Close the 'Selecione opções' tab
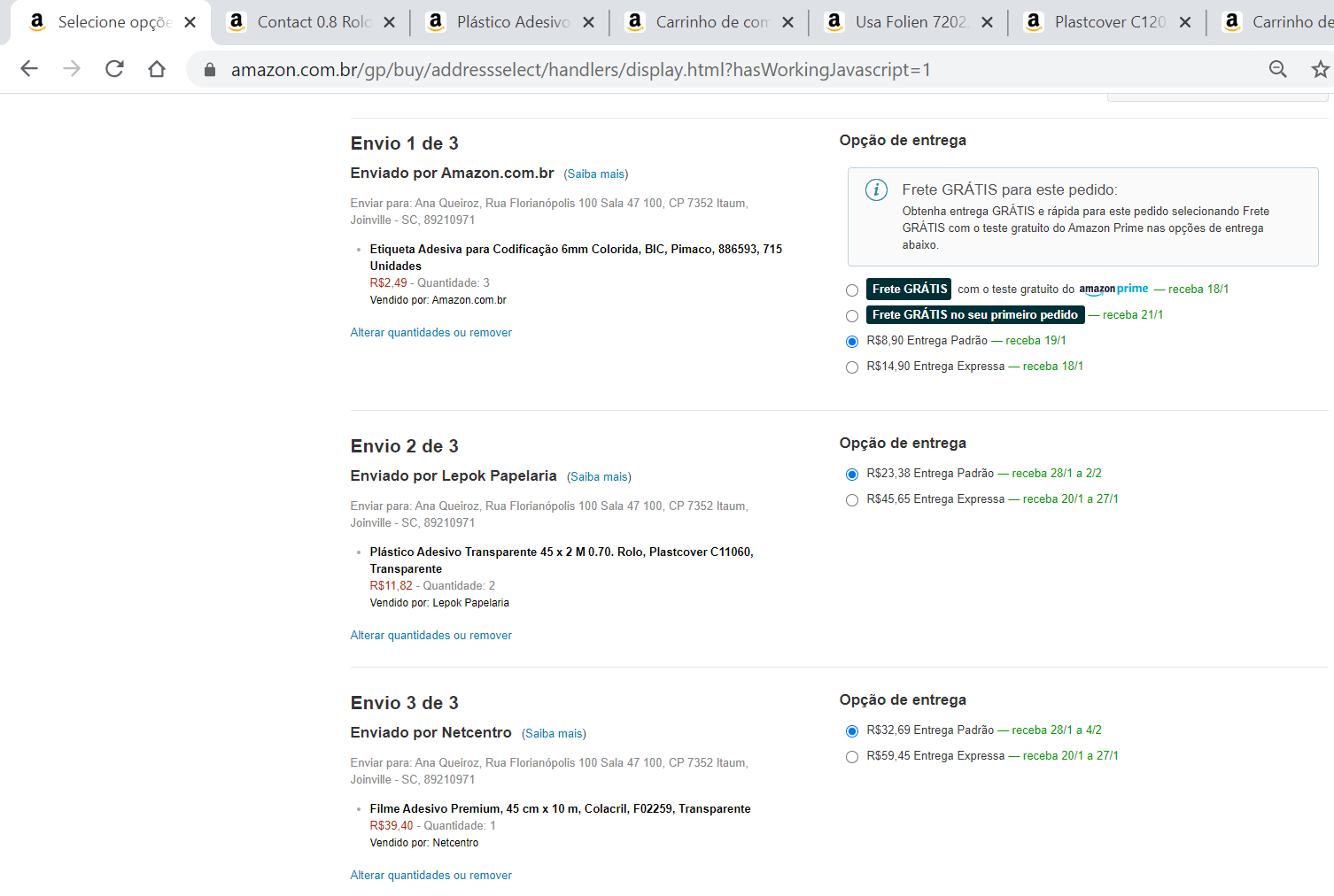The image size is (1334, 896). coord(190,22)
